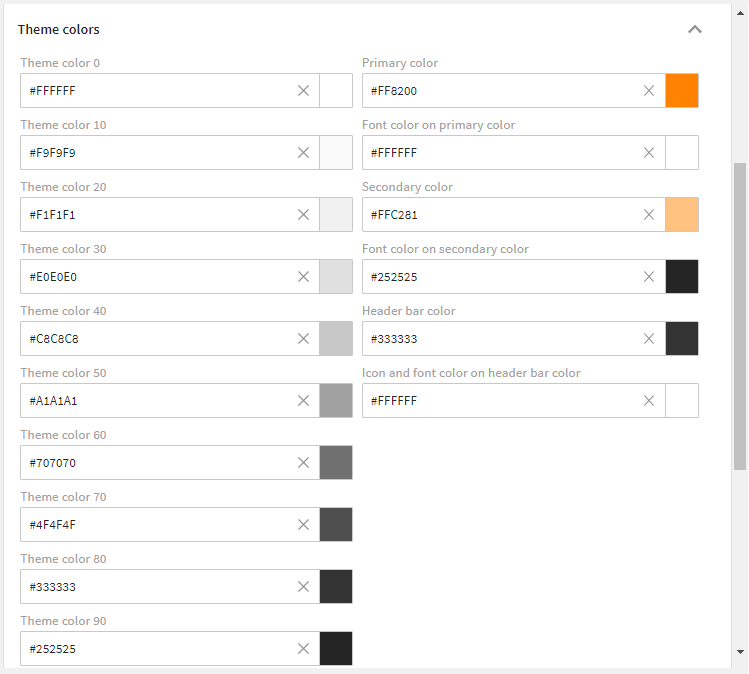The height and width of the screenshot is (674, 749).
Task: Edit the Theme color 70 hex field
Action: 158,525
